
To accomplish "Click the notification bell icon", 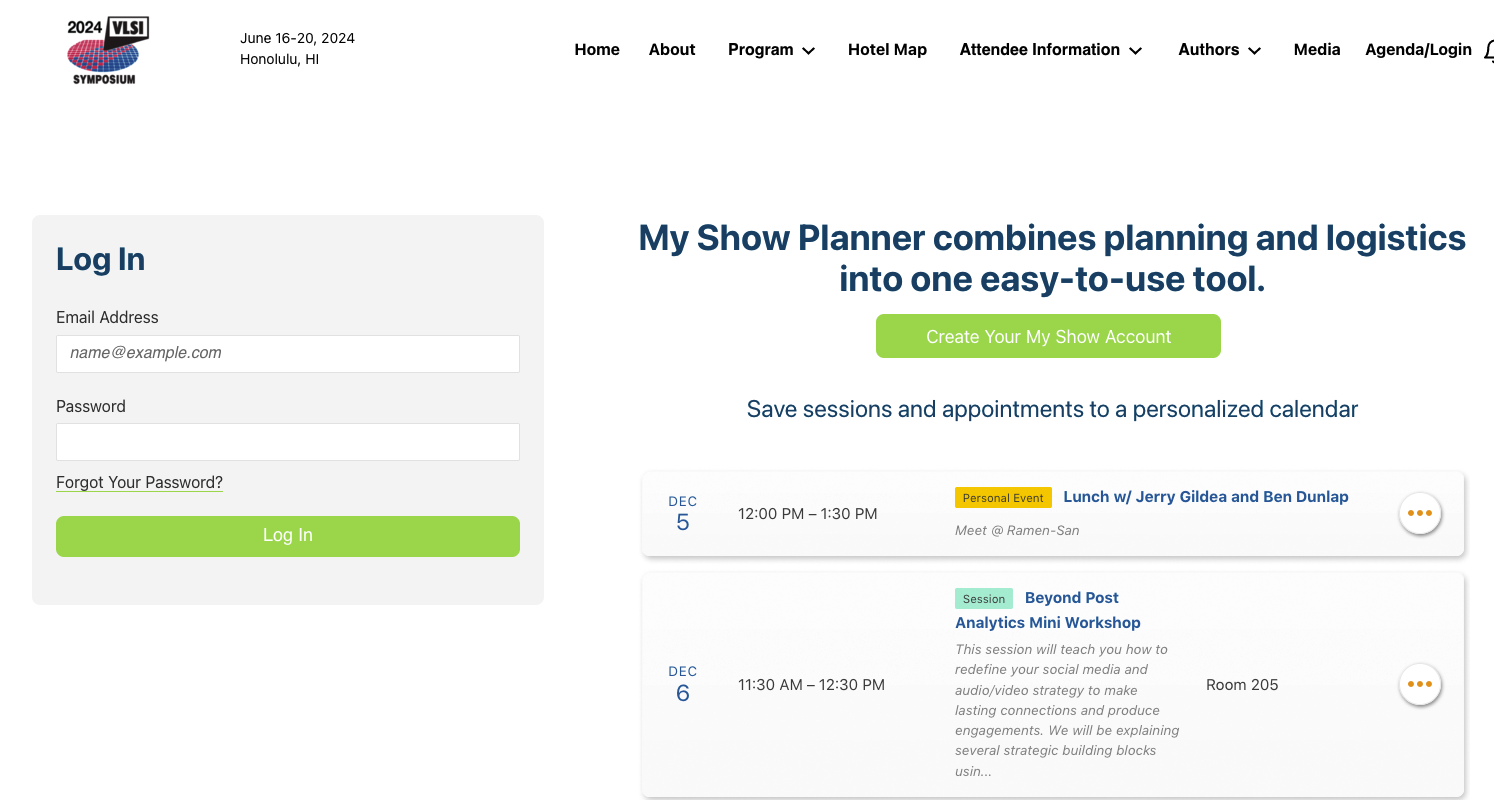I will tap(1488, 51).
